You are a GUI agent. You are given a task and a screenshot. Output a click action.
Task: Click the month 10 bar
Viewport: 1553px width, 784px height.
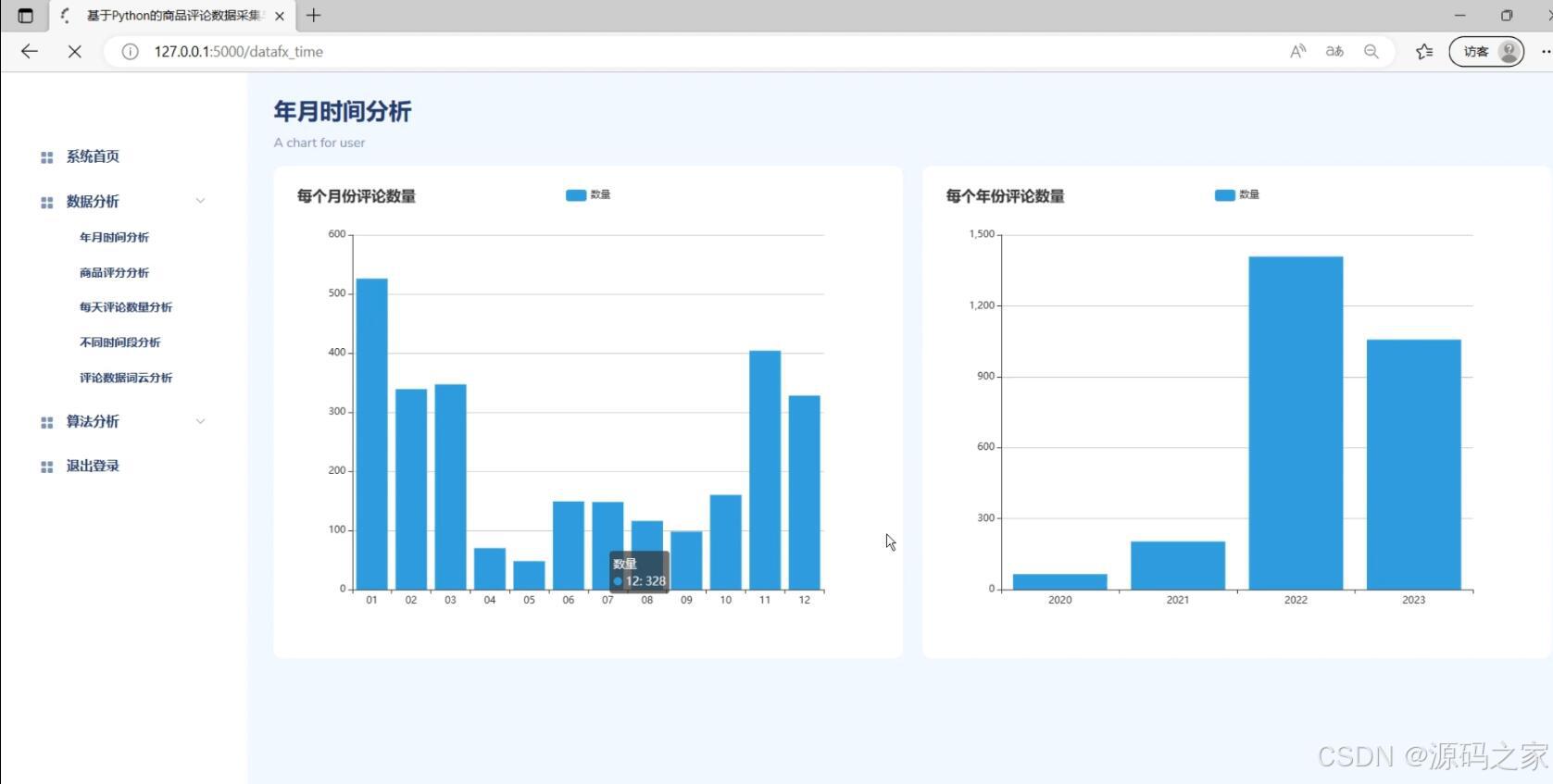[x=726, y=541]
